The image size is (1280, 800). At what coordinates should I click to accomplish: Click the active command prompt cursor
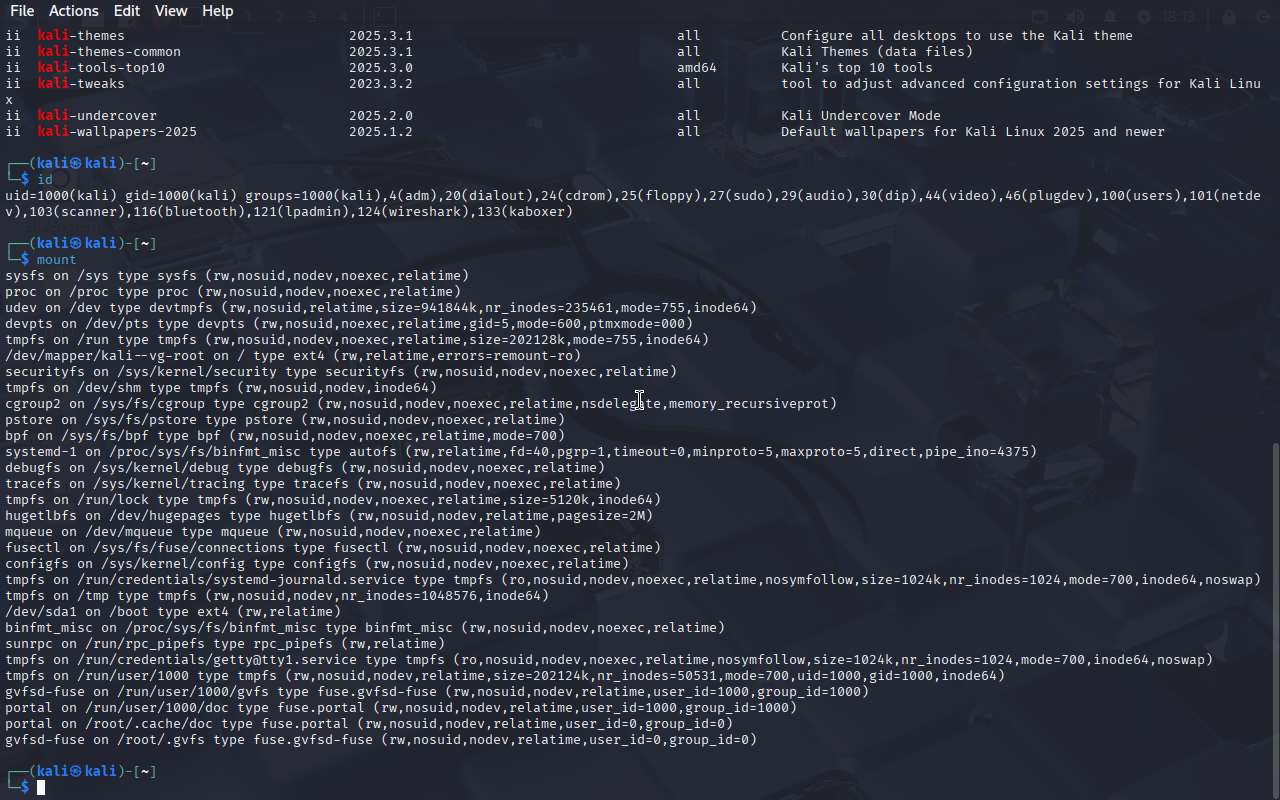tap(41, 788)
